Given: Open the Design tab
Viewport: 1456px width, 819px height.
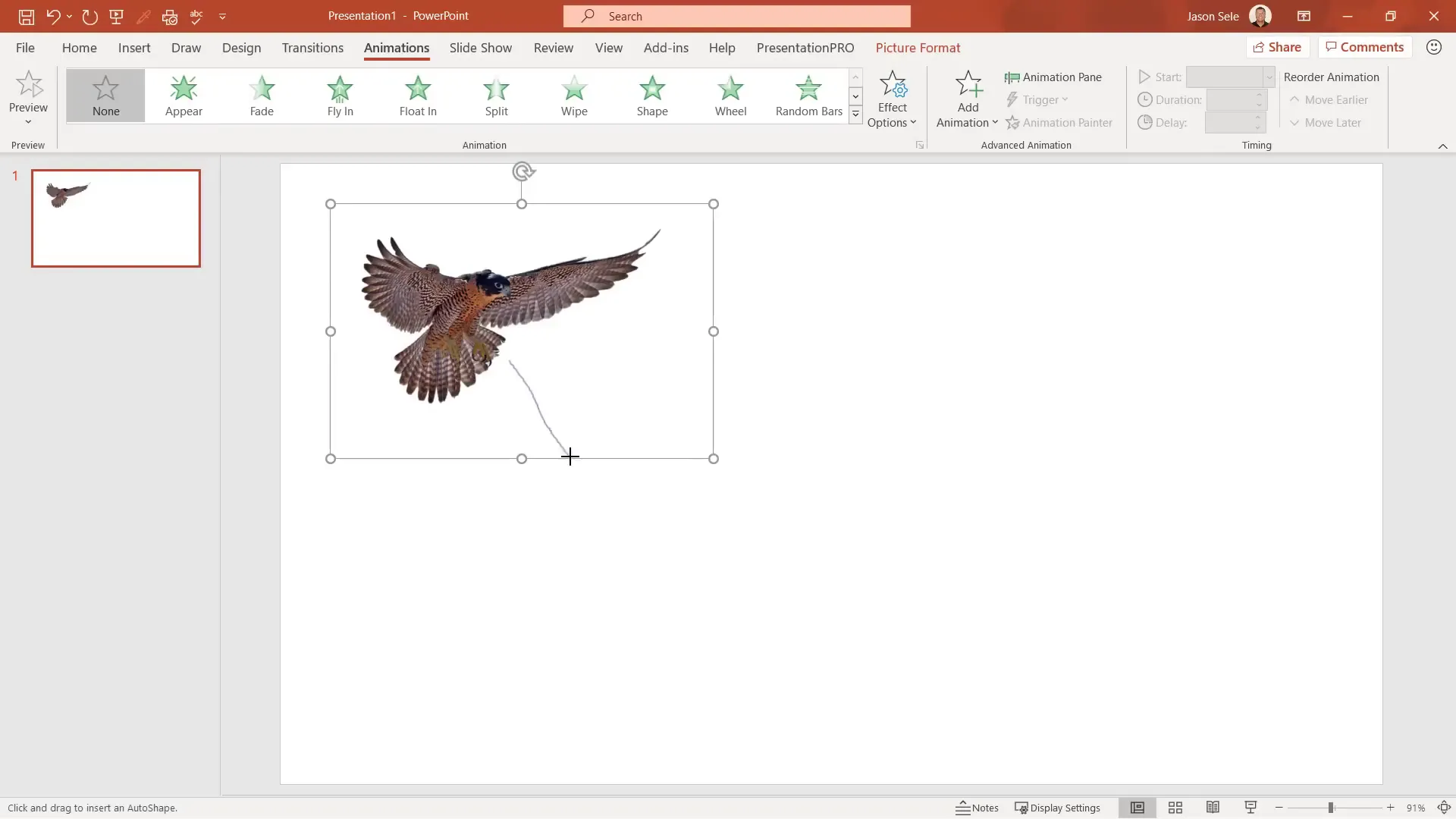Looking at the screenshot, I should [x=241, y=48].
